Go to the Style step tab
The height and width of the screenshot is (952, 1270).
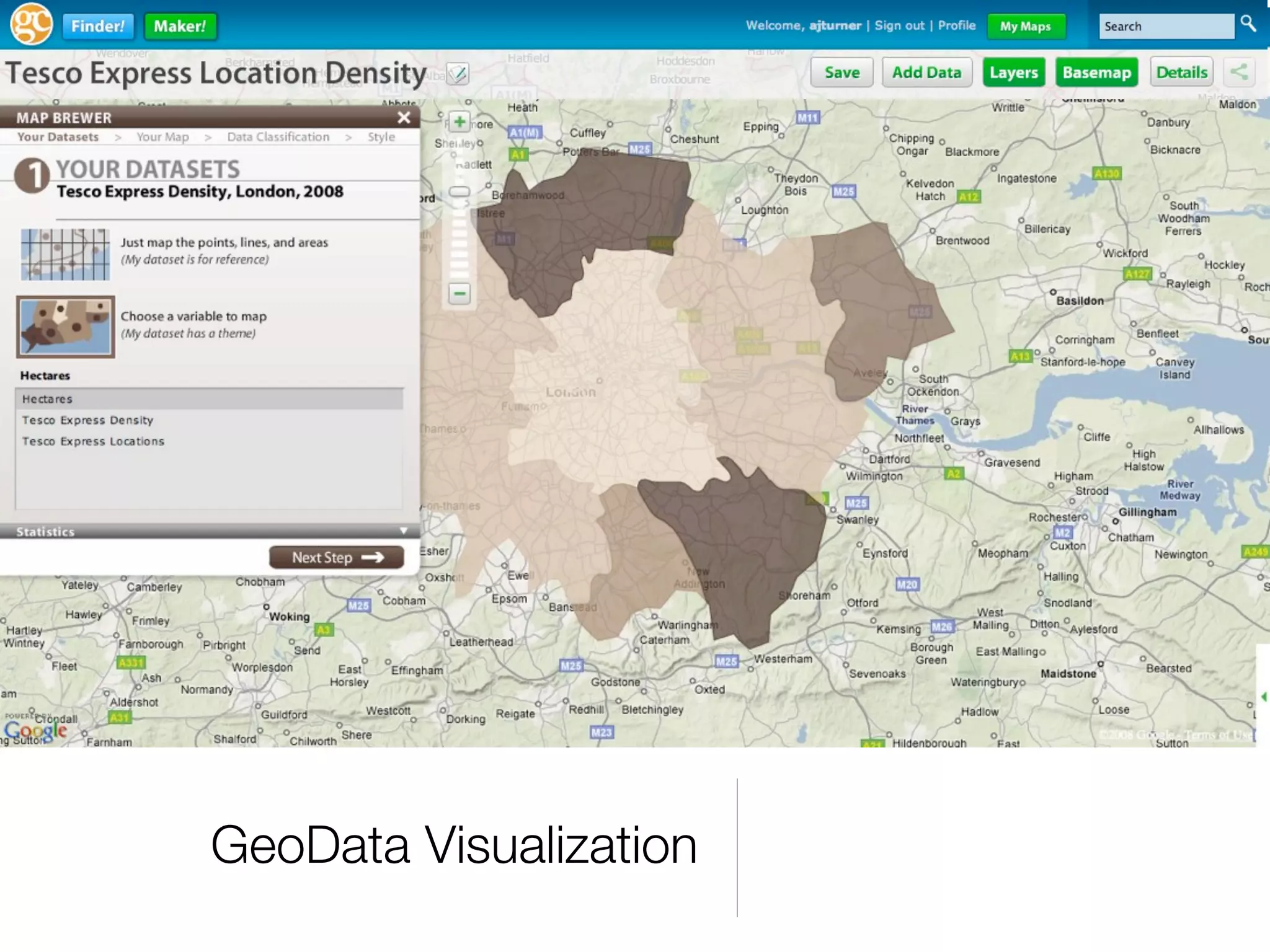click(381, 137)
